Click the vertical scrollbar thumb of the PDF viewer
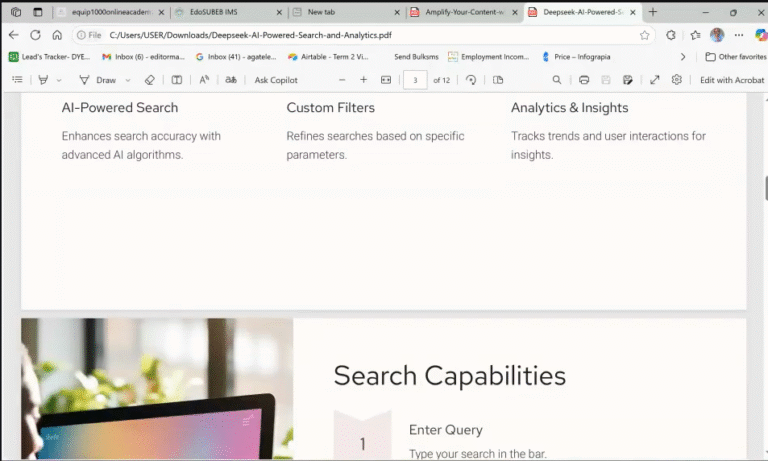This screenshot has height=461, width=768. tap(766, 188)
